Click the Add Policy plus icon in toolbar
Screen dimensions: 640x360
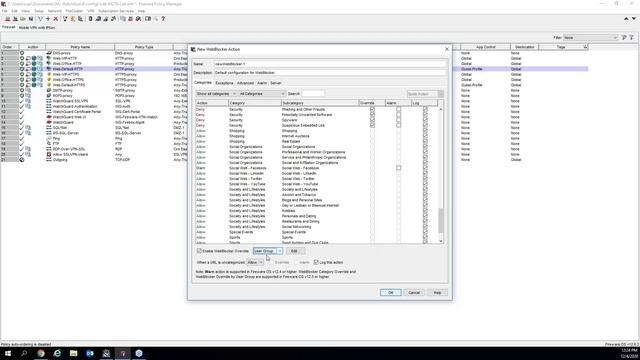[x=48, y=19]
